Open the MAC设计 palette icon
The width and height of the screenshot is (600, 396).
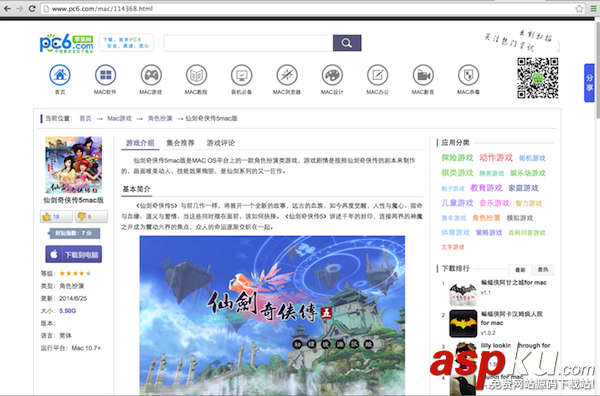[x=332, y=75]
